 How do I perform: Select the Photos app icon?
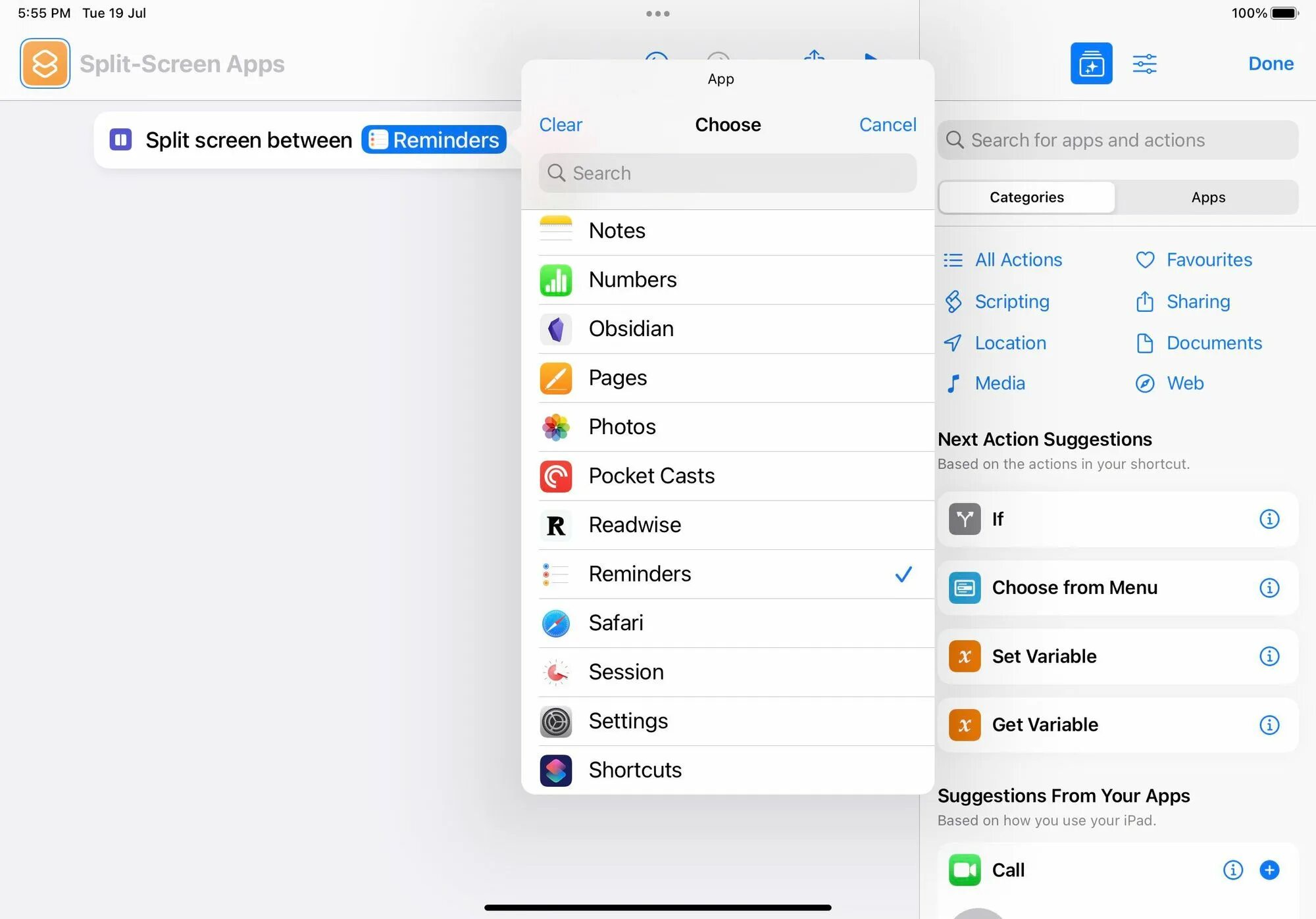tap(557, 426)
